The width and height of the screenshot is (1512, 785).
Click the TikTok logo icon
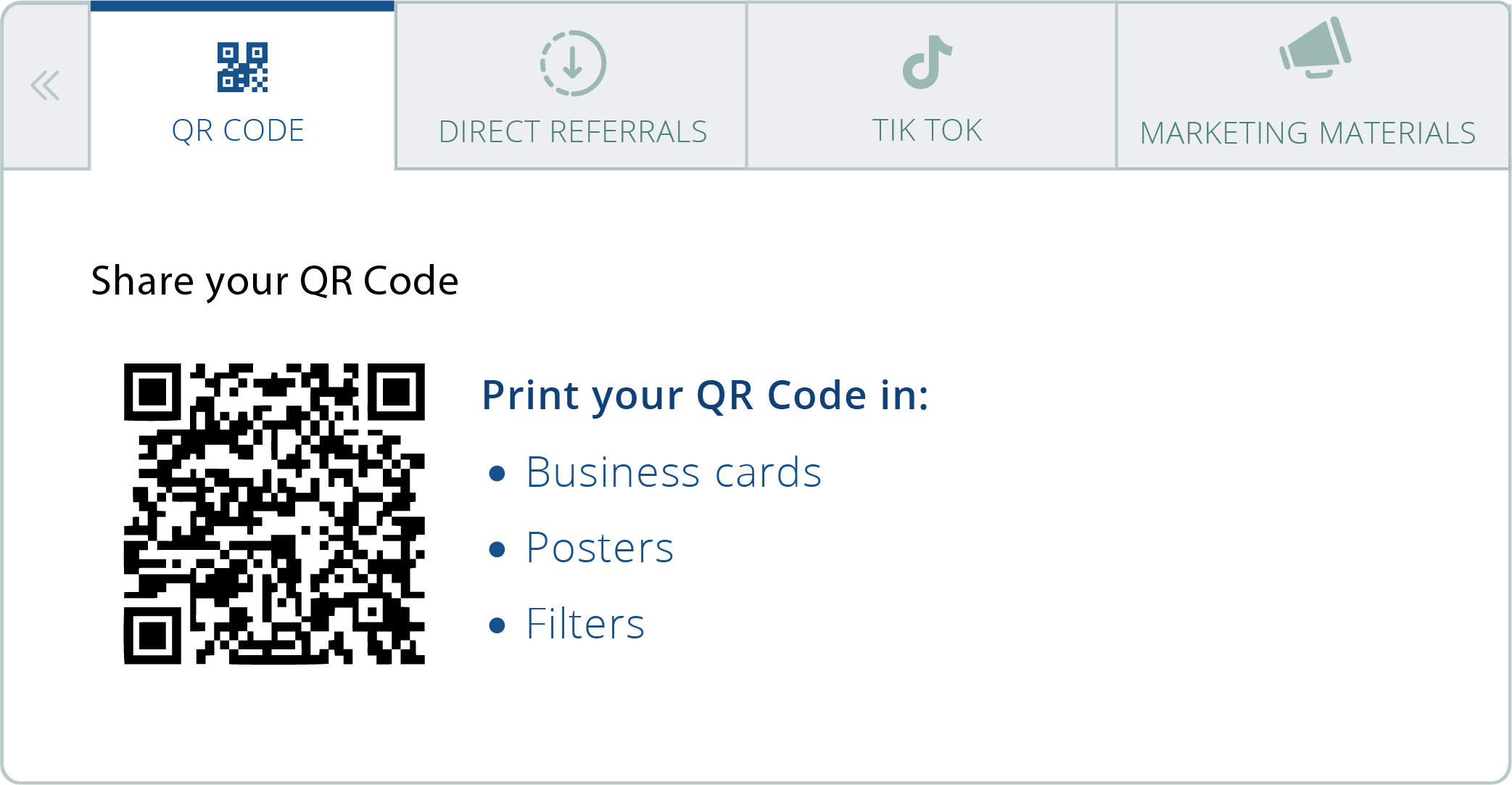point(928,62)
